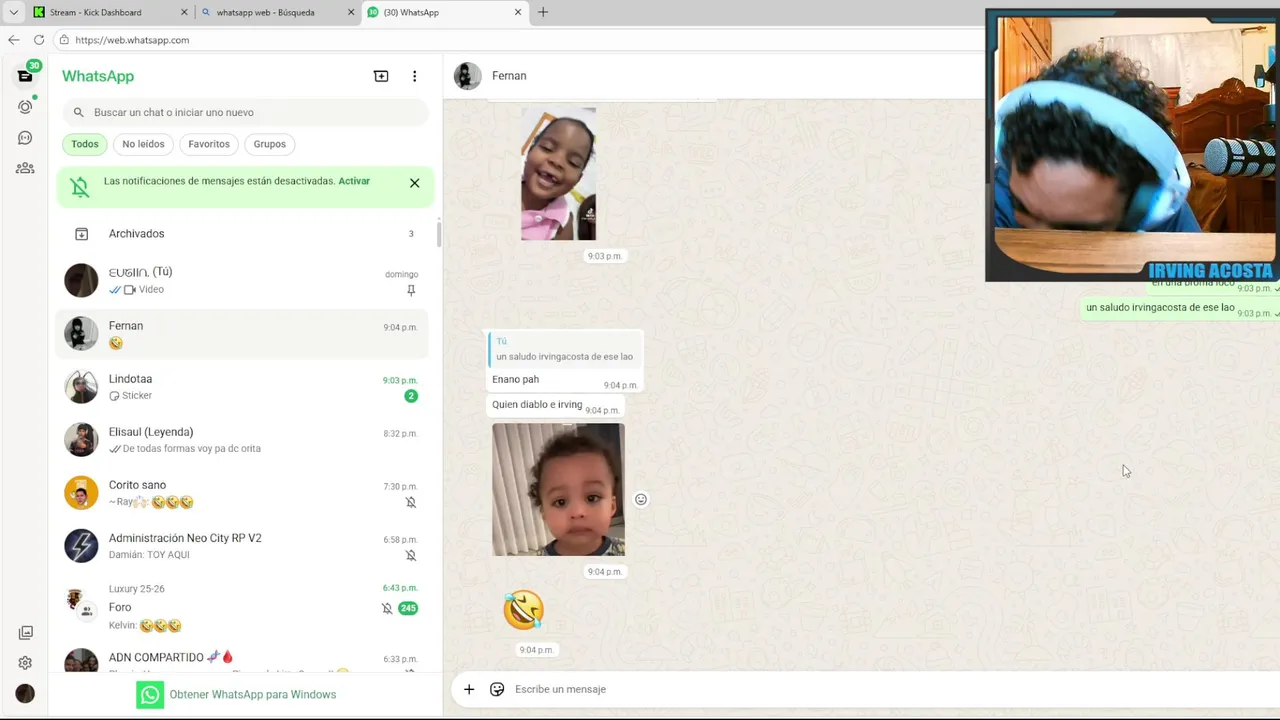The width and height of the screenshot is (1280, 720).
Task: Click the browser back arrow
Action: [x=13, y=40]
